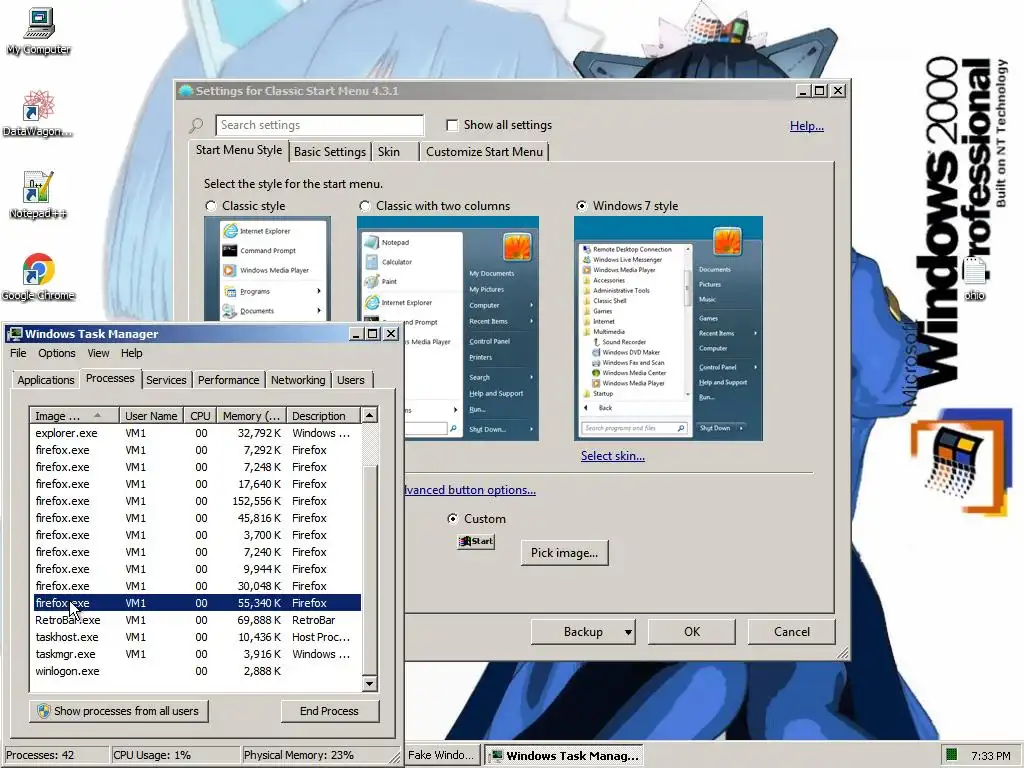The image size is (1024, 768).
Task: Click the custom Start button image preview
Action: click(x=476, y=541)
